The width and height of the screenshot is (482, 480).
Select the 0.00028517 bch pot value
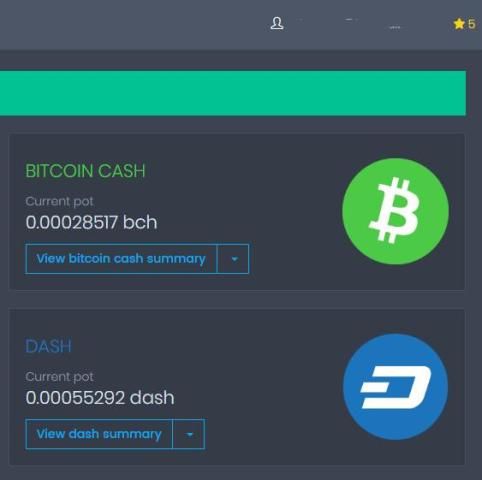(x=91, y=222)
